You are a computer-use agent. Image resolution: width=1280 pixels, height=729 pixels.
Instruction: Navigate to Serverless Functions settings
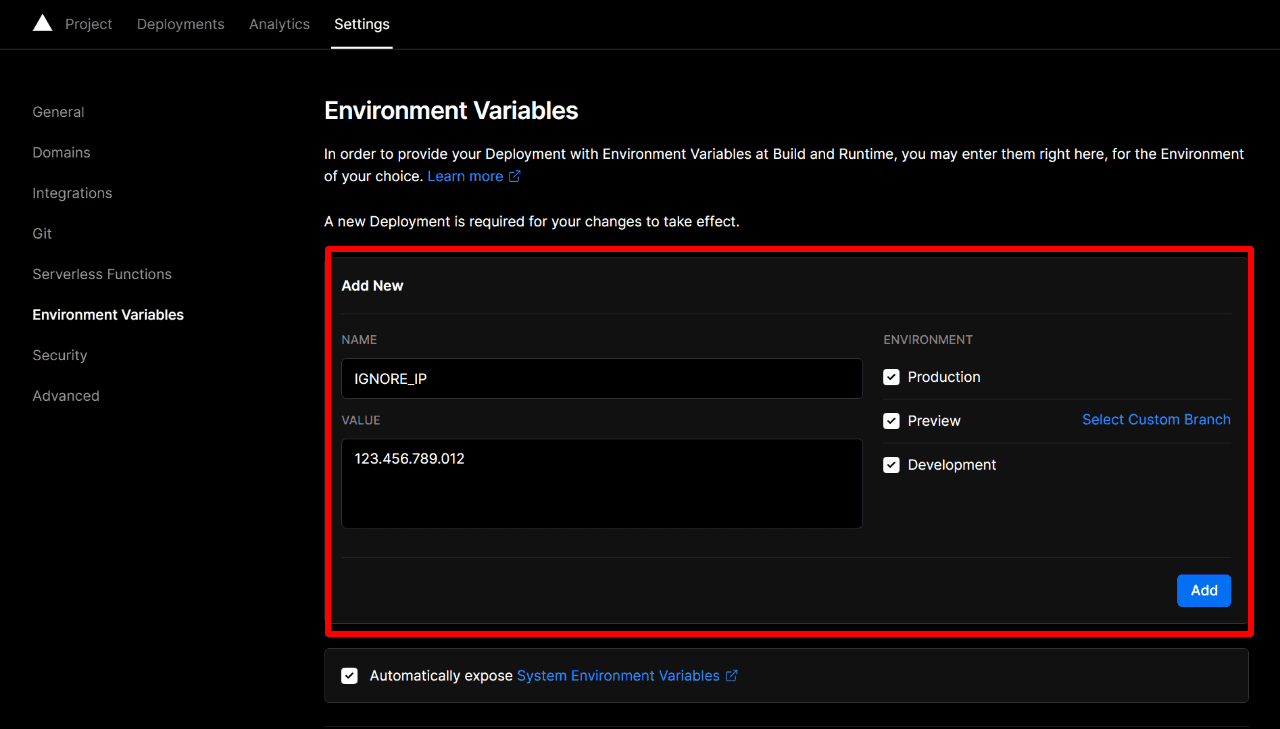(102, 274)
